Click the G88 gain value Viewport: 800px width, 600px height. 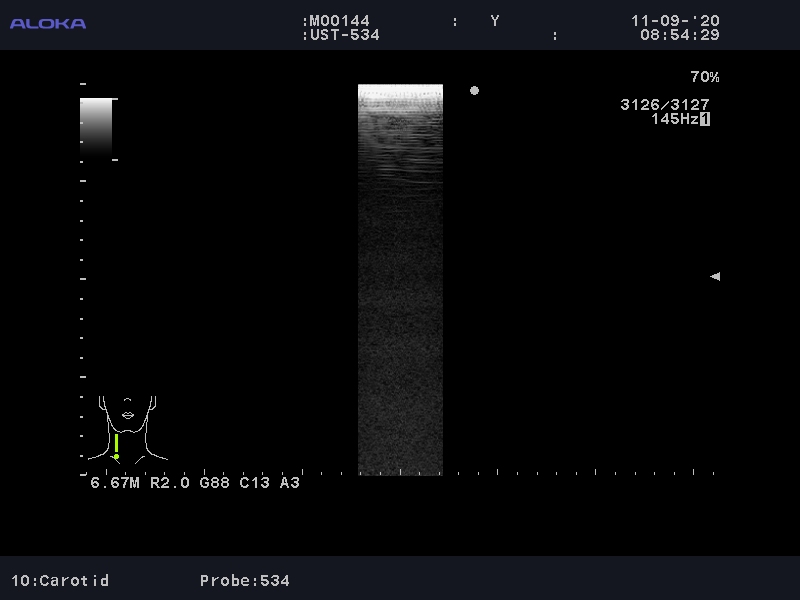pyautogui.click(x=215, y=483)
